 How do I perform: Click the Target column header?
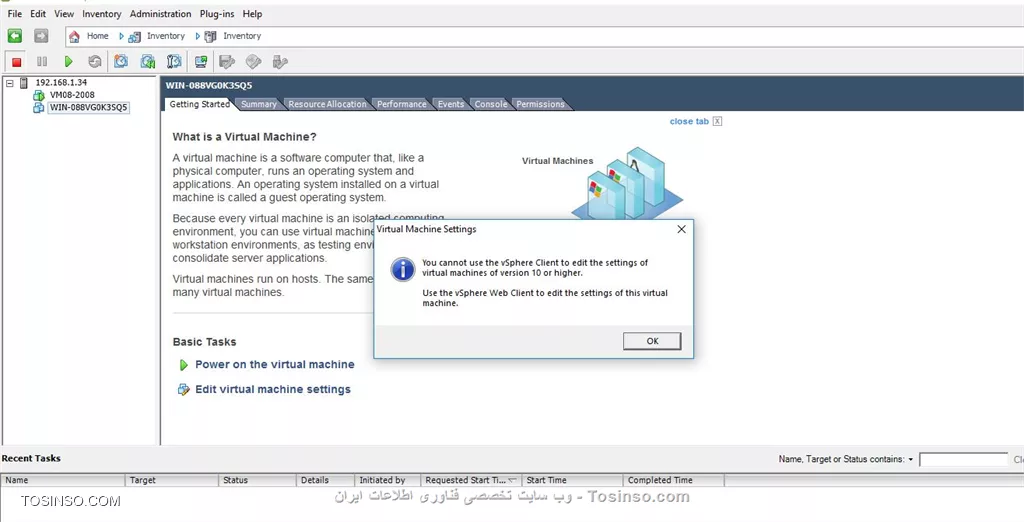(x=171, y=480)
